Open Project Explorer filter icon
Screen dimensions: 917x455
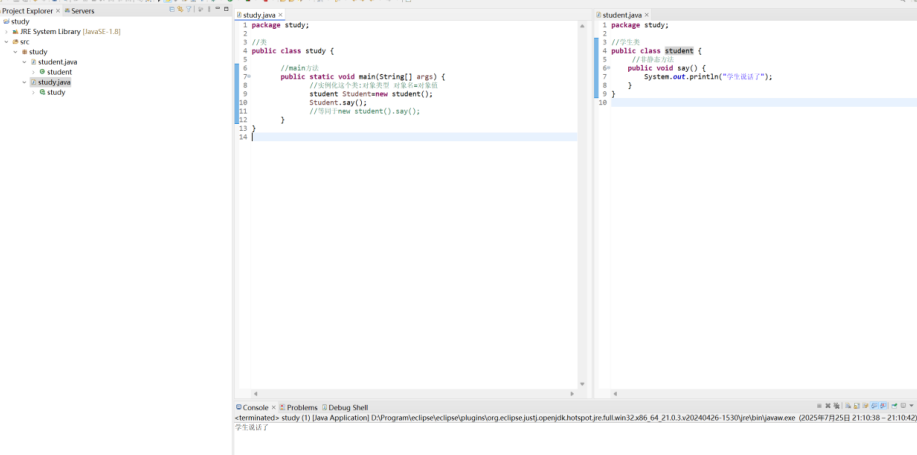pos(188,9)
